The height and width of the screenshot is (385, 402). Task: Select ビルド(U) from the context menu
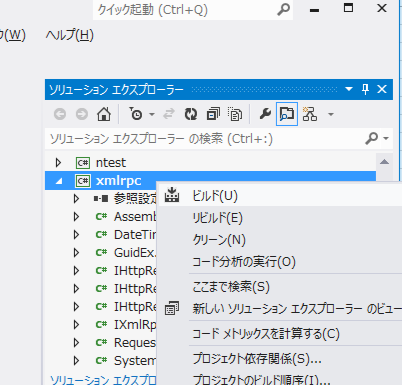(x=215, y=196)
